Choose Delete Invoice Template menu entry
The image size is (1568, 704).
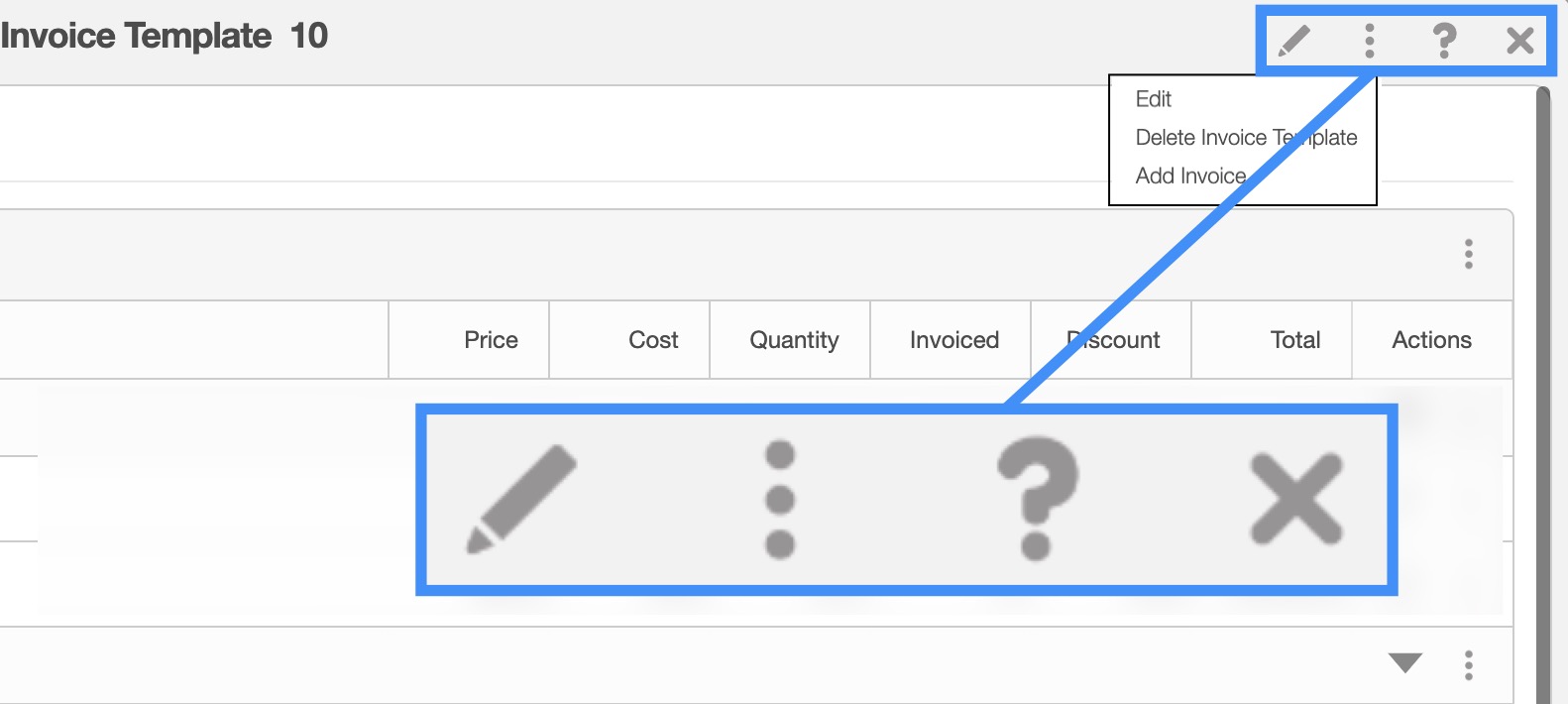point(1246,138)
